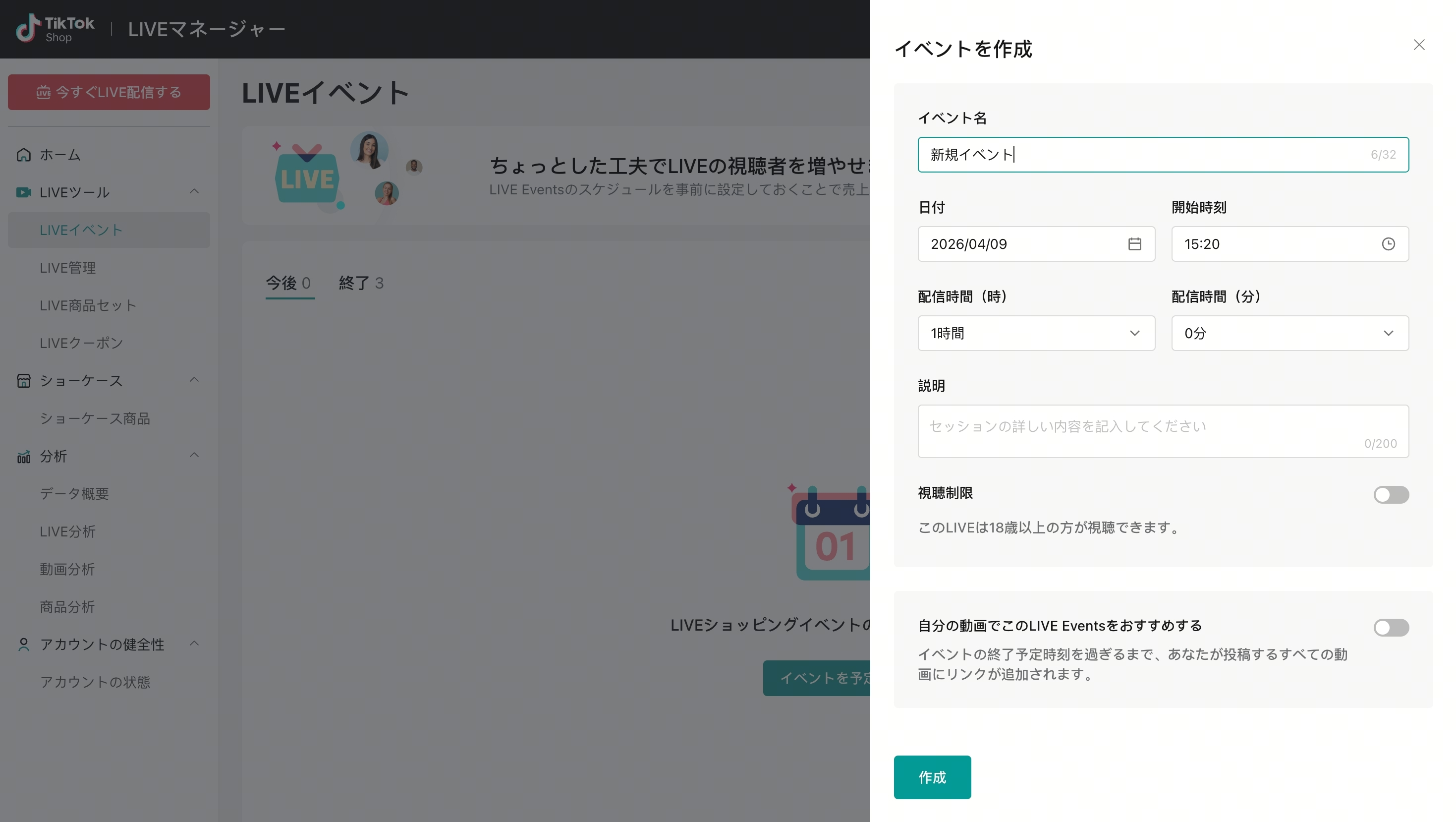1456x822 pixels.
Task: Click the 作成 button
Action: (x=932, y=777)
